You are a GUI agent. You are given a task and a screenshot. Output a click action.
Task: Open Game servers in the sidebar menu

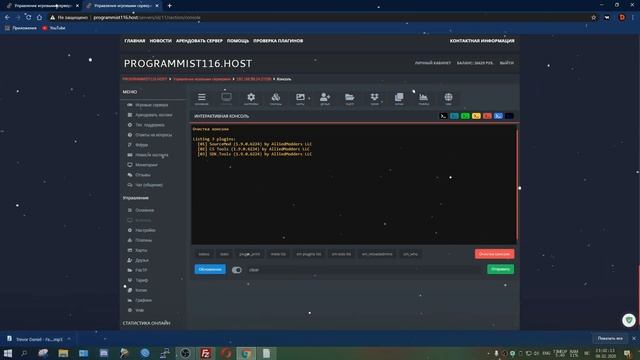click(x=151, y=105)
